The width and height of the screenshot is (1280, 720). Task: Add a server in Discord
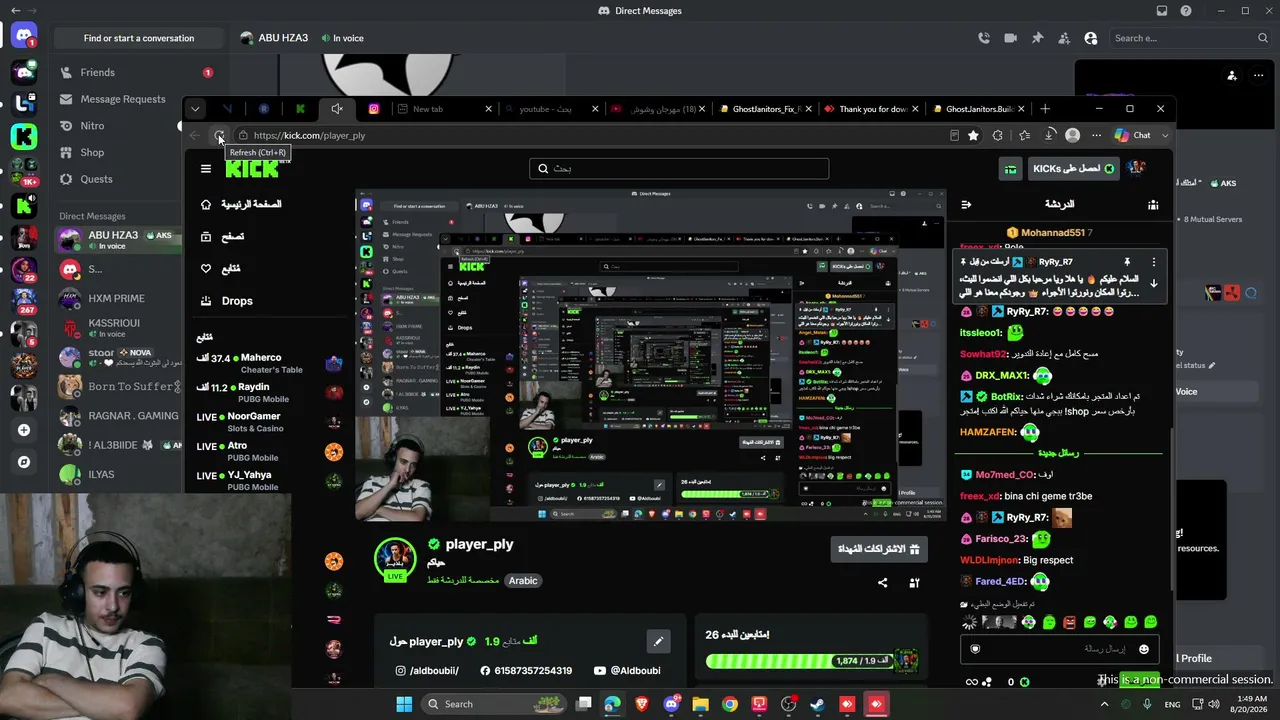24,430
